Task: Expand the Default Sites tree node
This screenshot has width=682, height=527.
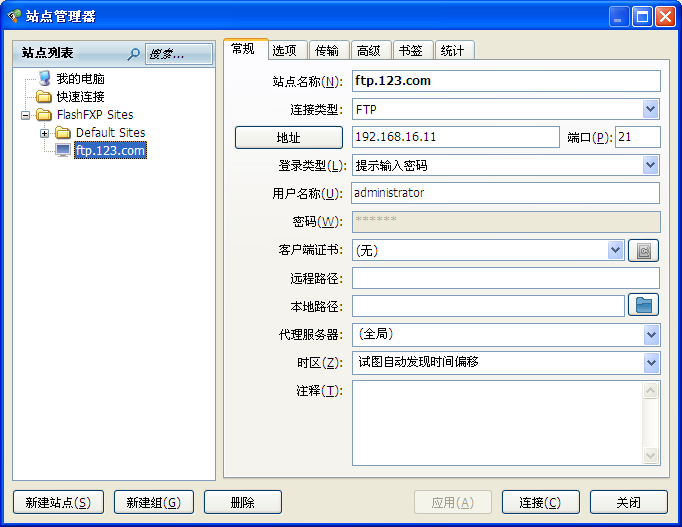Action: (x=44, y=133)
